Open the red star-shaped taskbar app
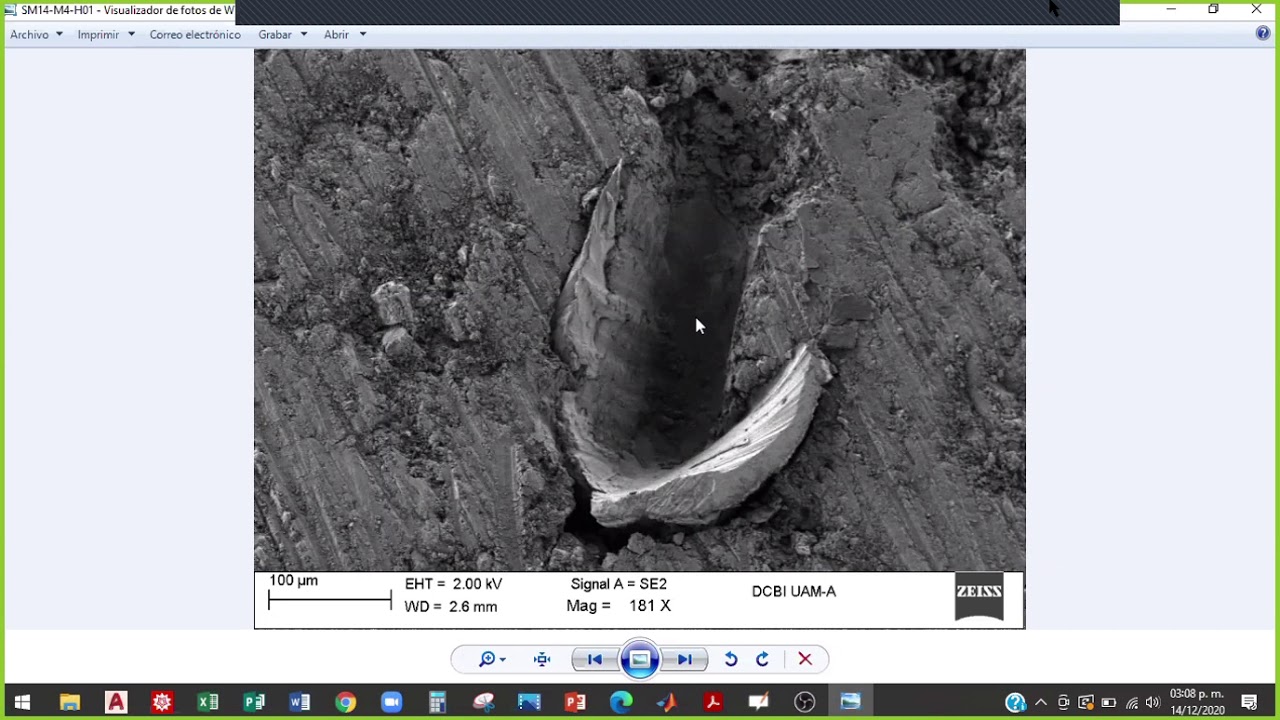Image resolution: width=1280 pixels, height=720 pixels. (162, 702)
